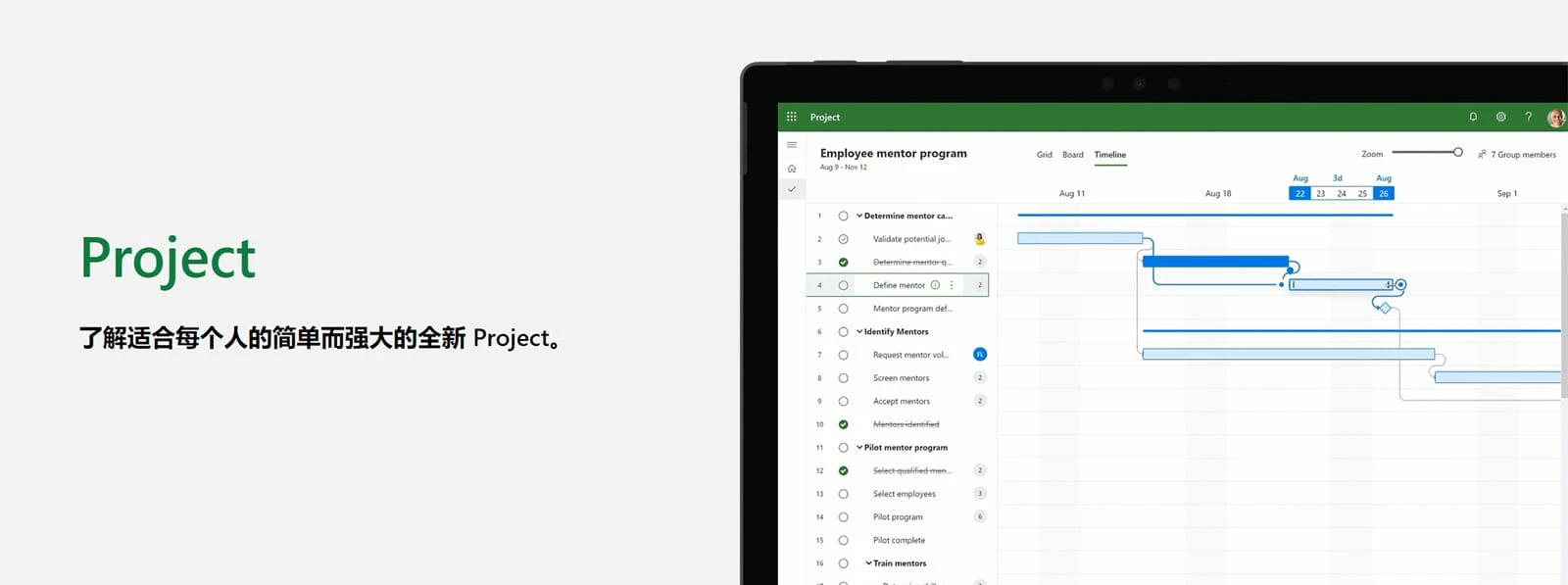
Task: Click assignee count badge on Pilot program row
Action: (x=980, y=516)
